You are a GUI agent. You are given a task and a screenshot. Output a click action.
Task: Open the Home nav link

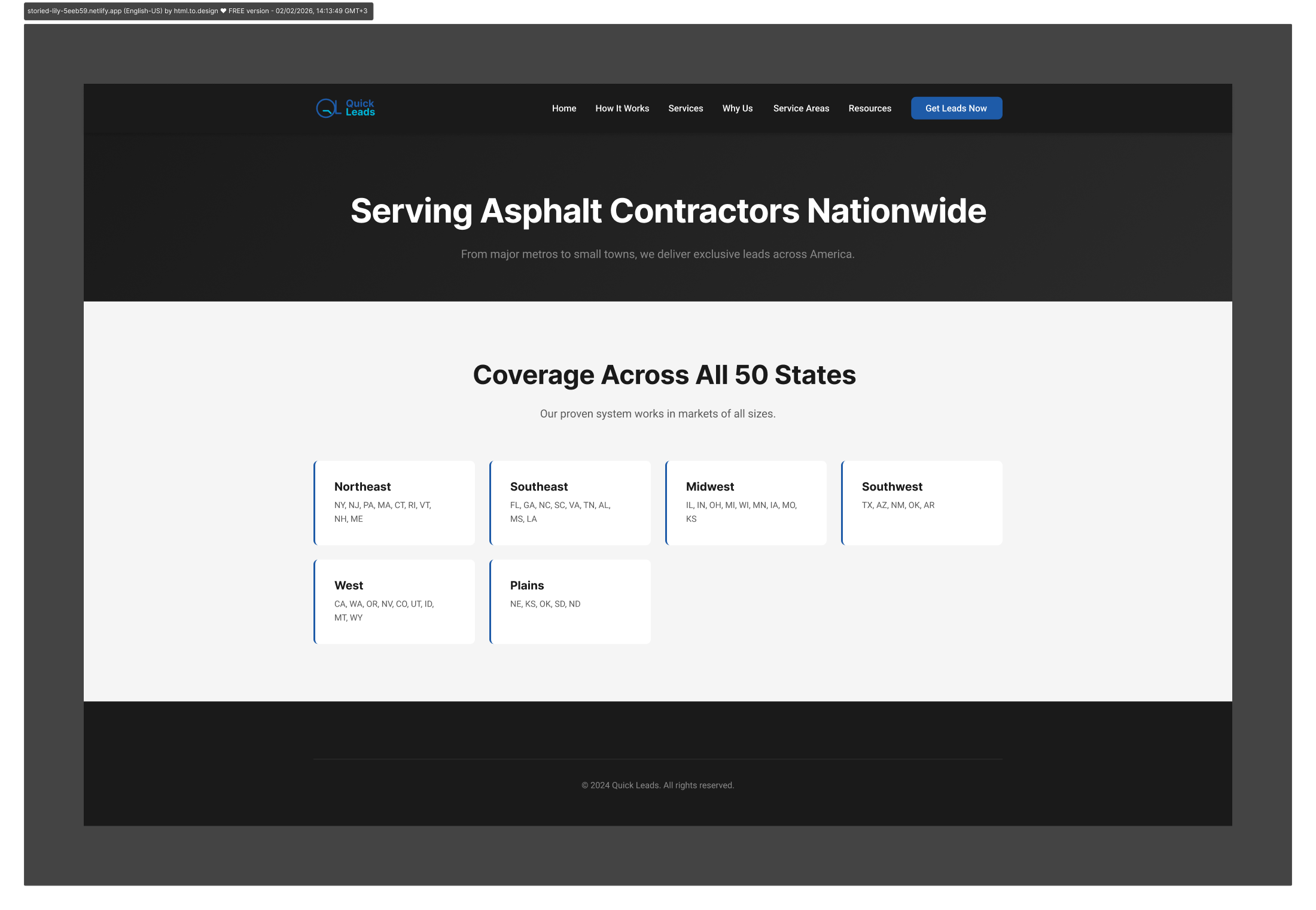[x=563, y=108]
